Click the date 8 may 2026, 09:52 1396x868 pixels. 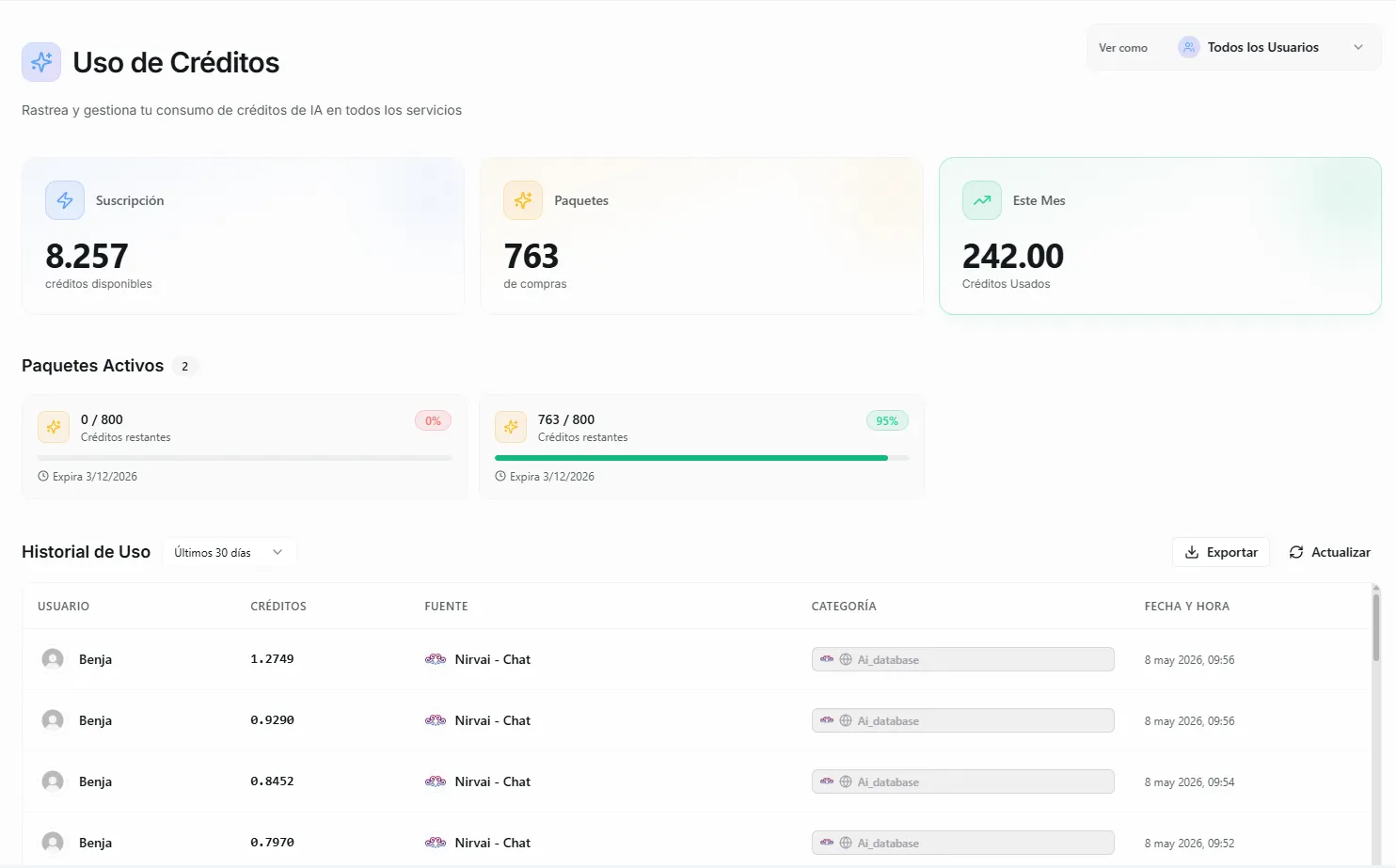coord(1189,844)
